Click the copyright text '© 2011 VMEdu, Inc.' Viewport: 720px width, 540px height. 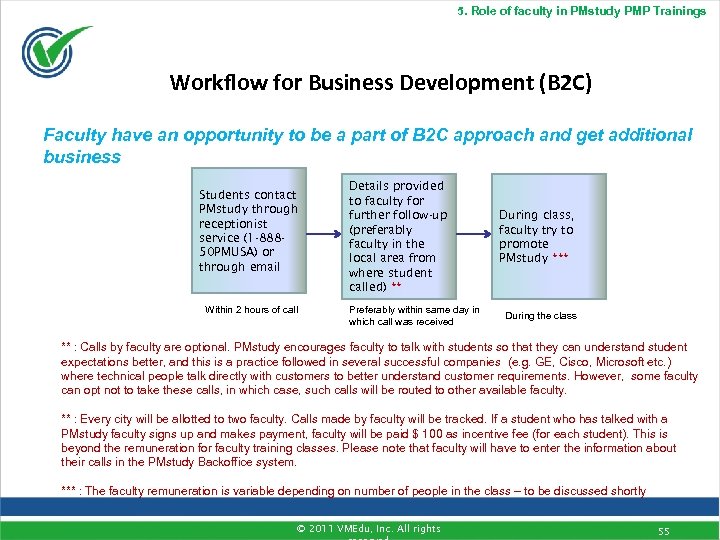point(369,531)
